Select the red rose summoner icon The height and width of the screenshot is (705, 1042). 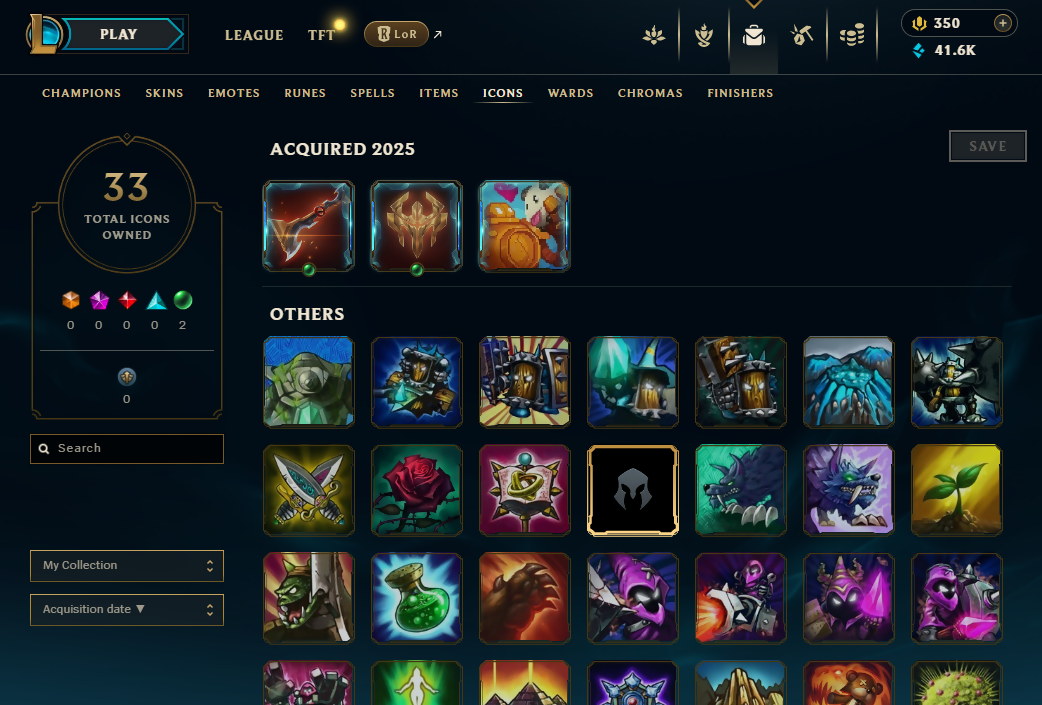(417, 490)
